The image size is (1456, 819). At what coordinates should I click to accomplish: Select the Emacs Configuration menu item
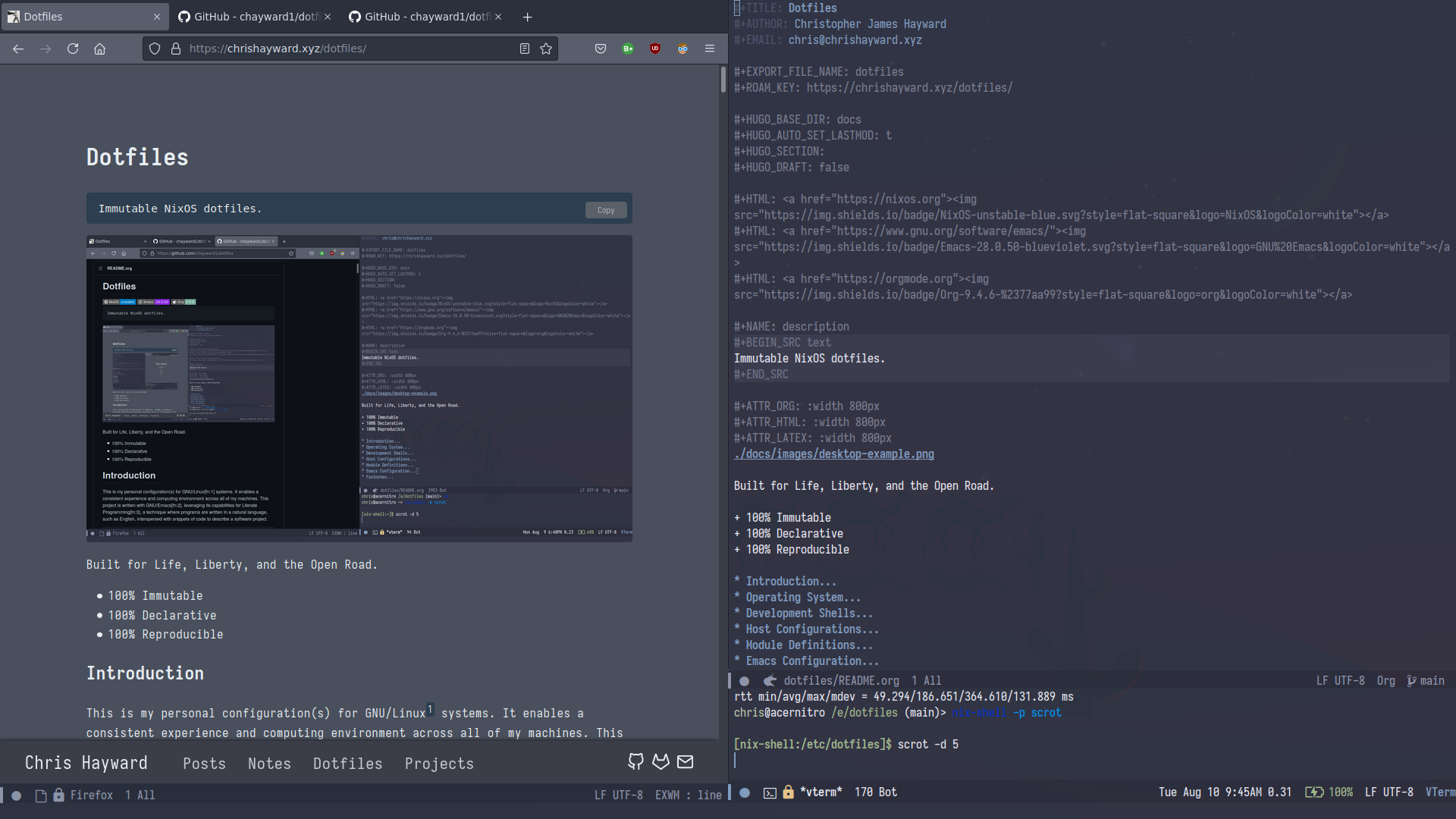(x=806, y=660)
